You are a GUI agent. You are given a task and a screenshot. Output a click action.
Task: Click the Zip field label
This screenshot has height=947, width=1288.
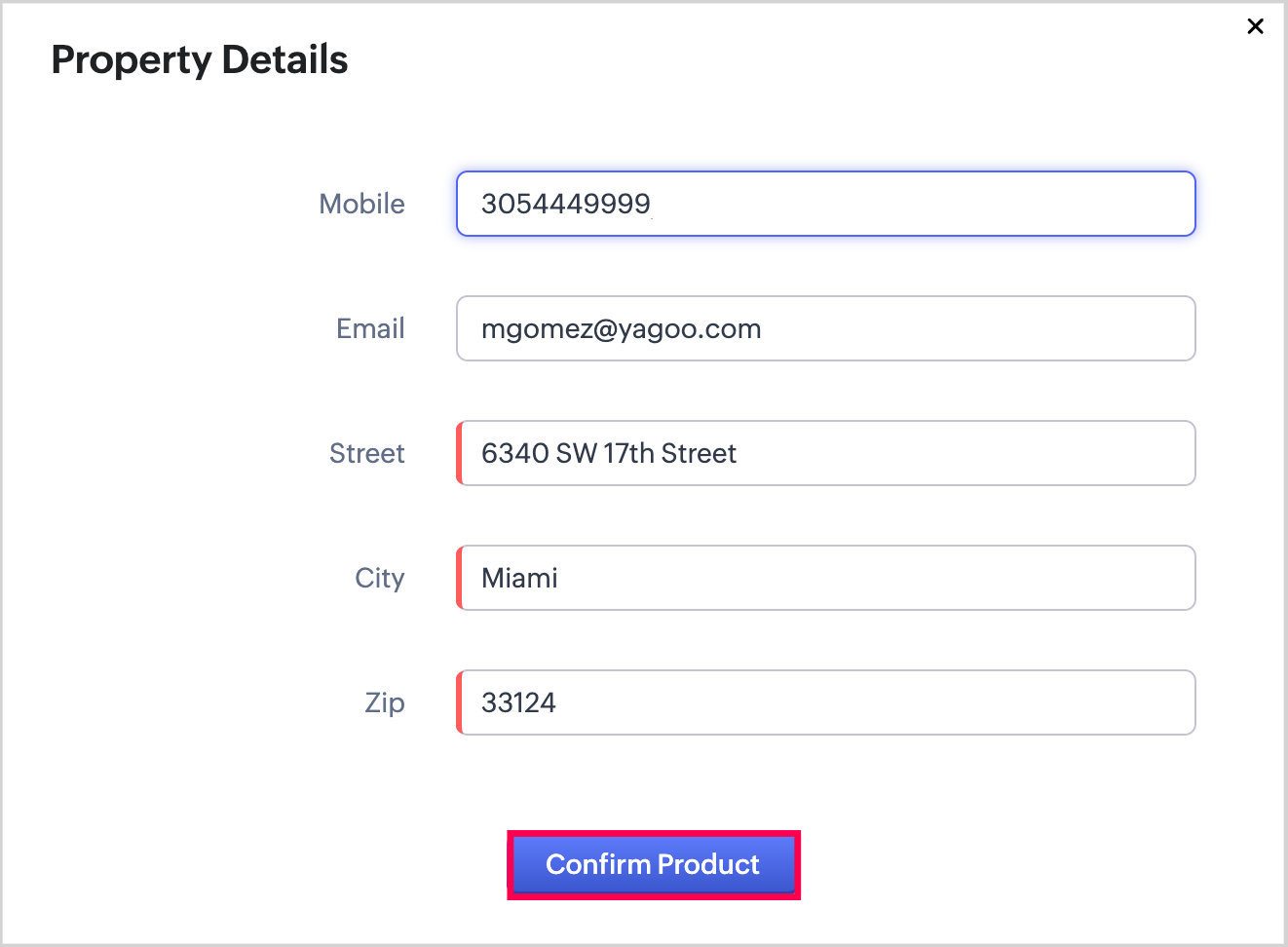pyautogui.click(x=384, y=702)
